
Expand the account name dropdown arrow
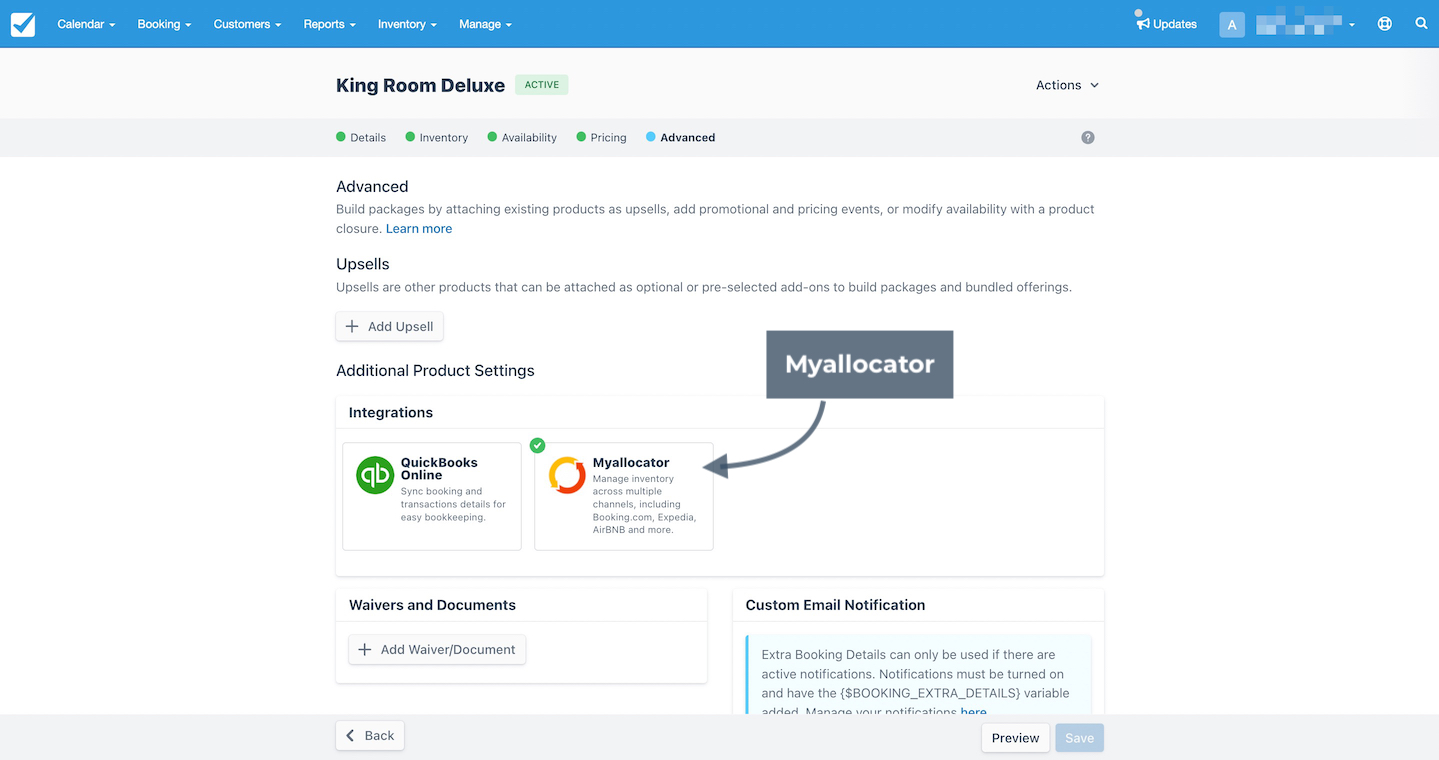pyautogui.click(x=1352, y=25)
